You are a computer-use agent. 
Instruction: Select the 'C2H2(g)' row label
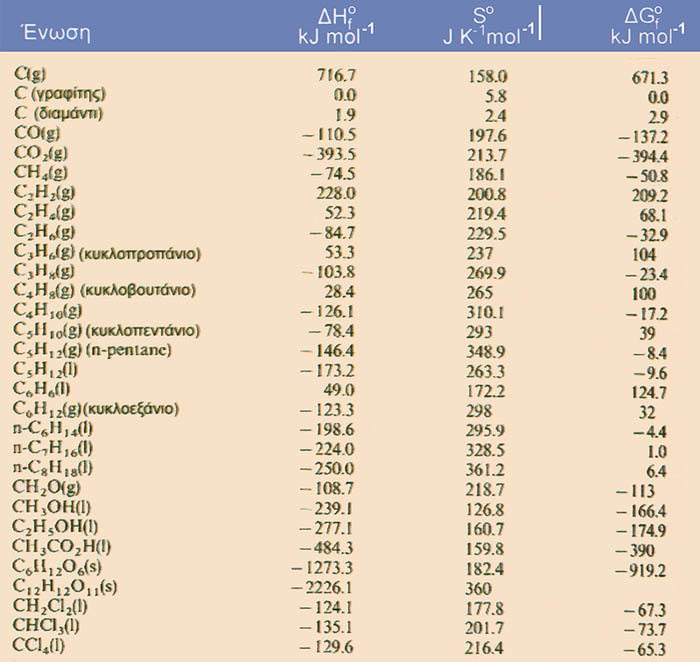click(44, 192)
